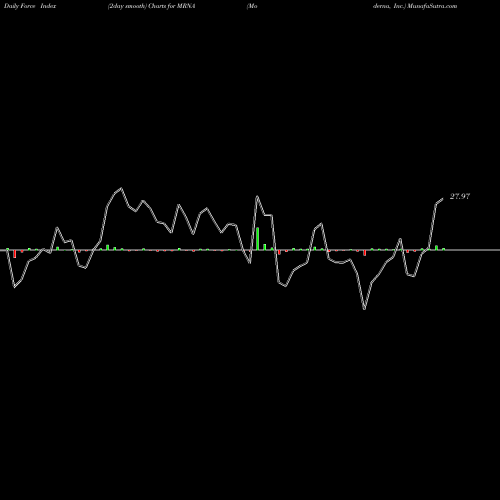Click the tallest green force bar
Image resolution: width=500 pixels, height=500 pixels.
pos(258,239)
